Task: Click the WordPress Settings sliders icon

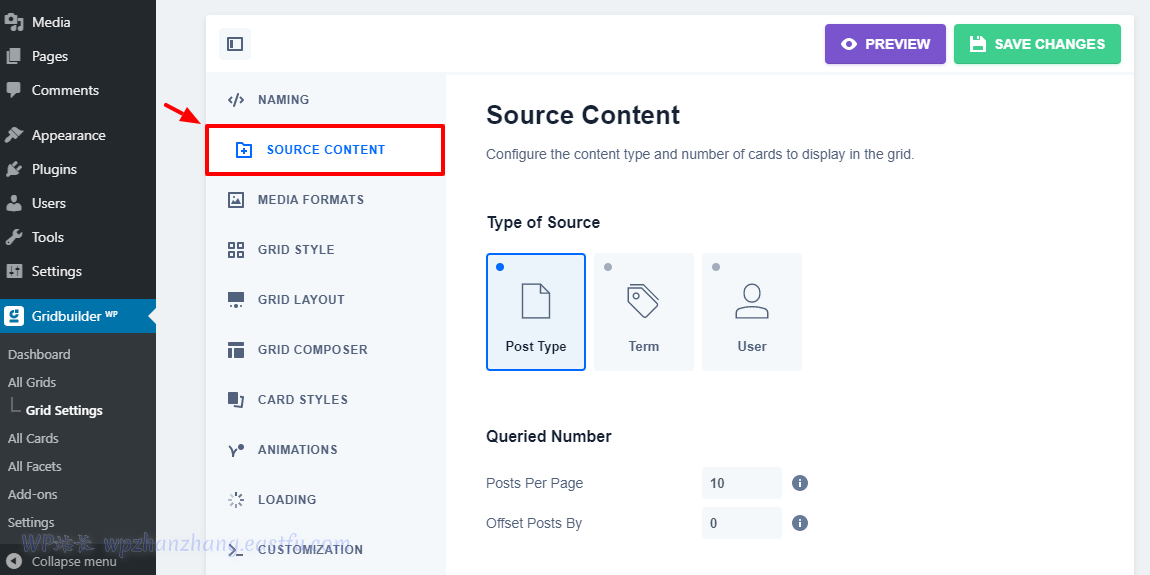Action: 14,271
